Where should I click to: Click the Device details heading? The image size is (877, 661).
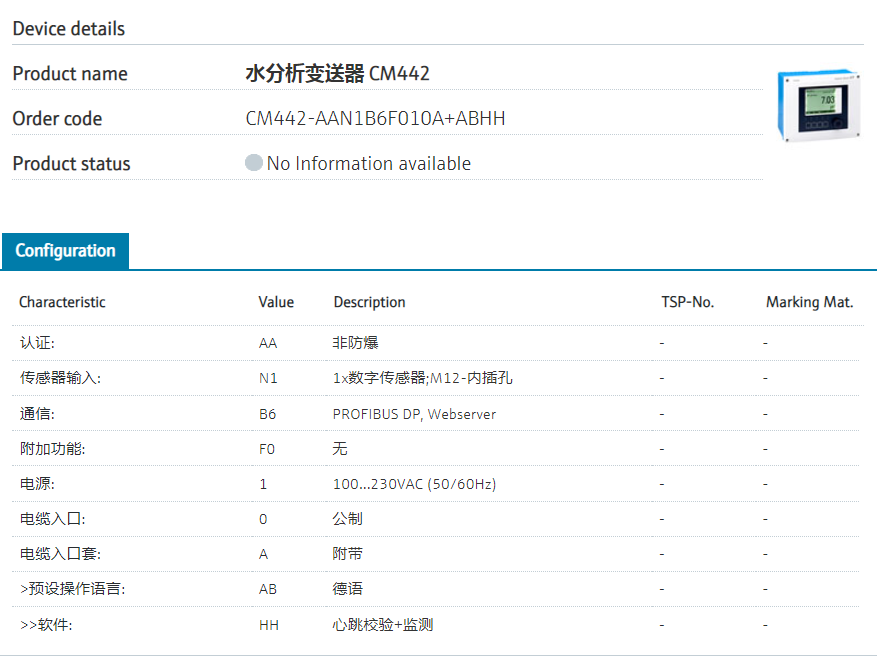(x=69, y=29)
